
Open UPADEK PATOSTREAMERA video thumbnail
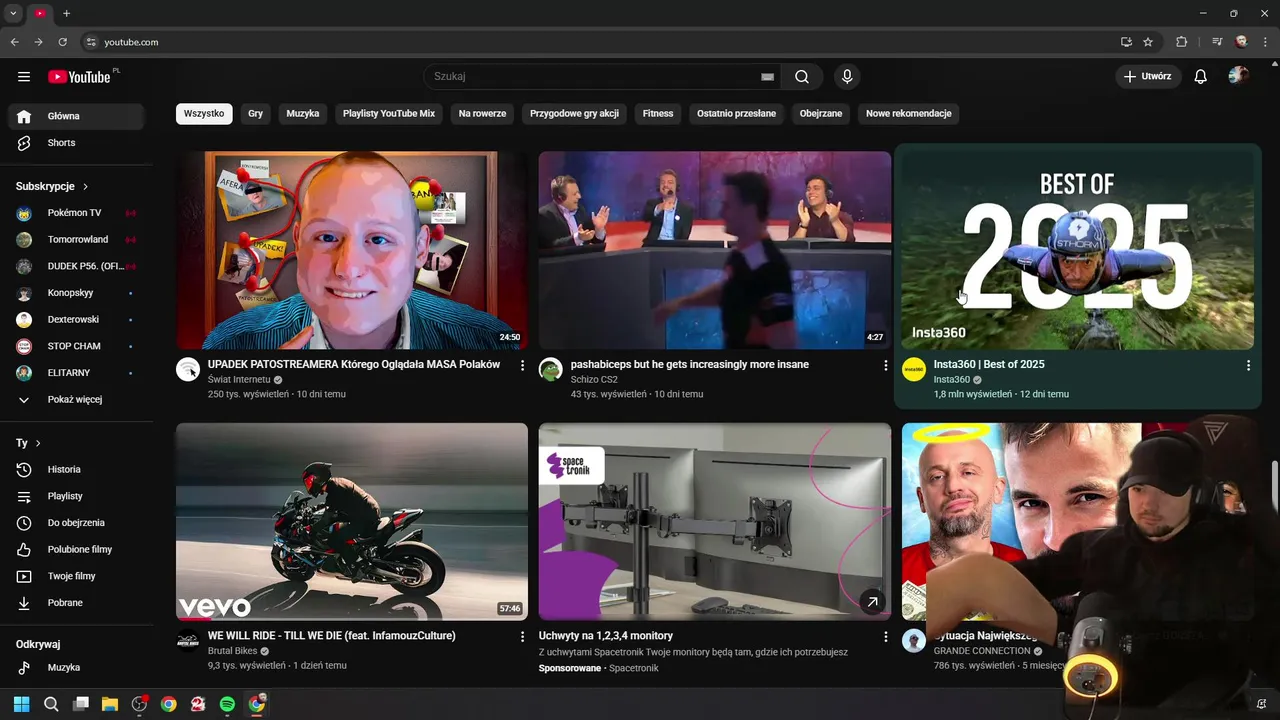(352, 250)
